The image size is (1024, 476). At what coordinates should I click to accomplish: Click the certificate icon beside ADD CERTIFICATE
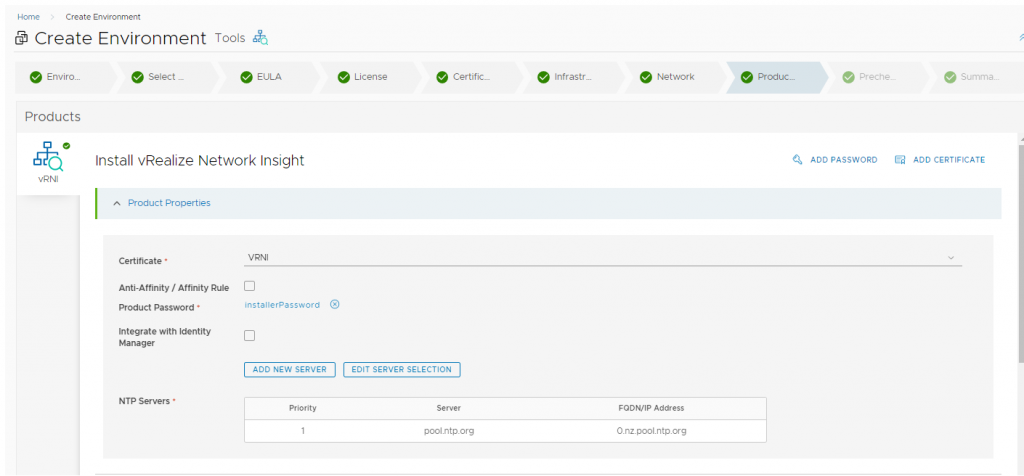[900, 159]
